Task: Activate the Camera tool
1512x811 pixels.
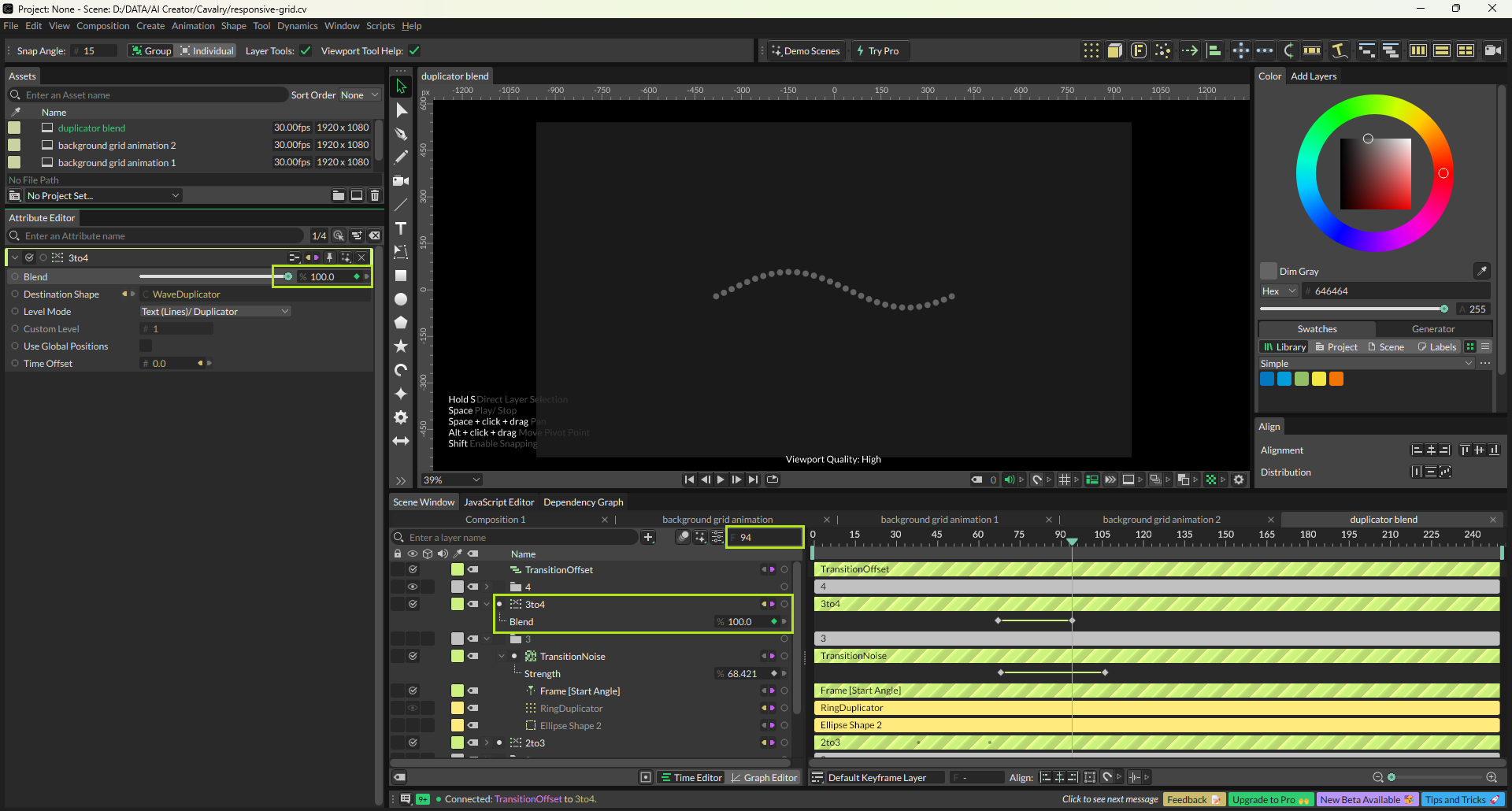Action: coord(401,181)
